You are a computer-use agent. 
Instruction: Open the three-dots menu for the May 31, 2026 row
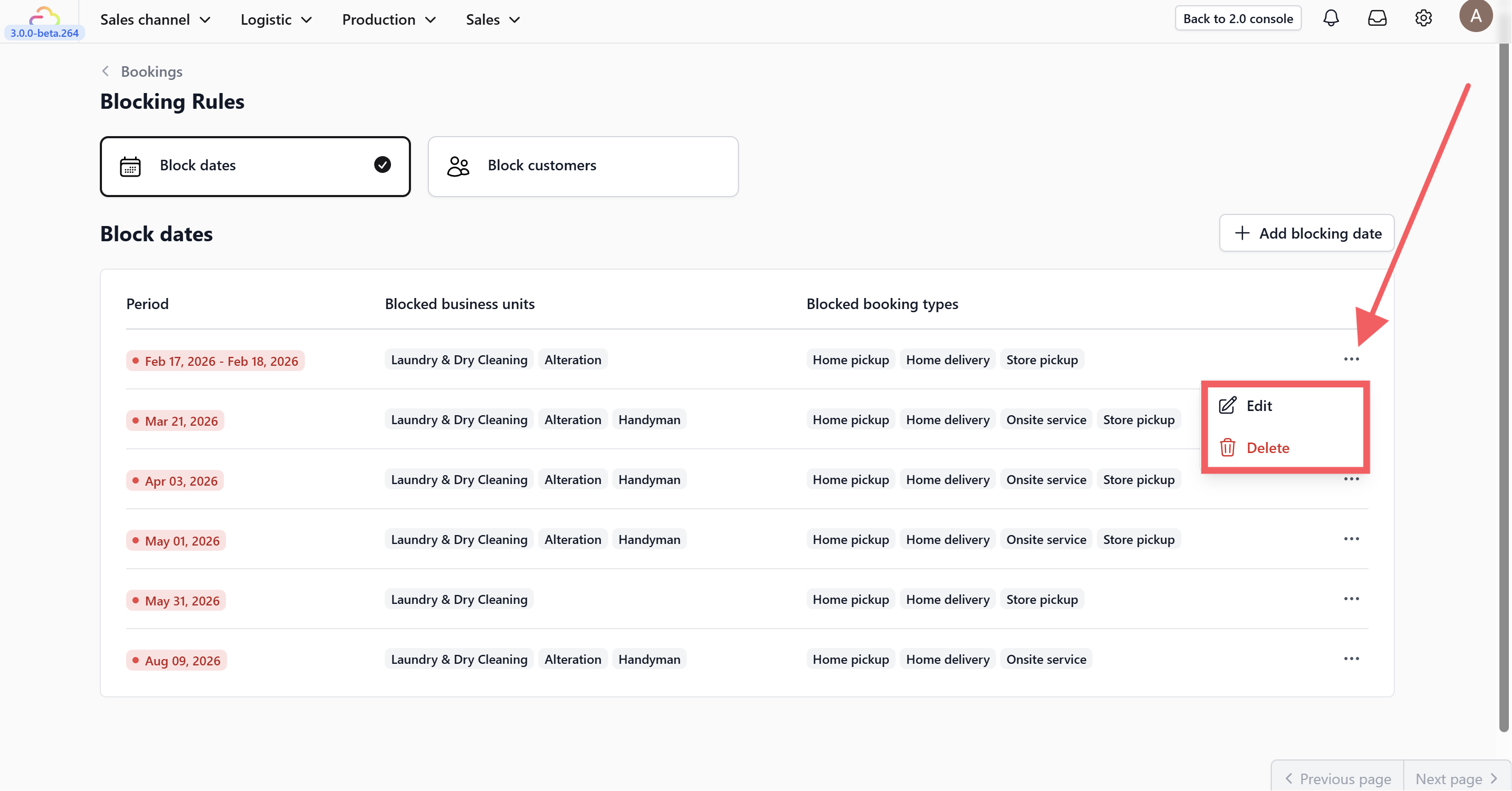point(1351,599)
